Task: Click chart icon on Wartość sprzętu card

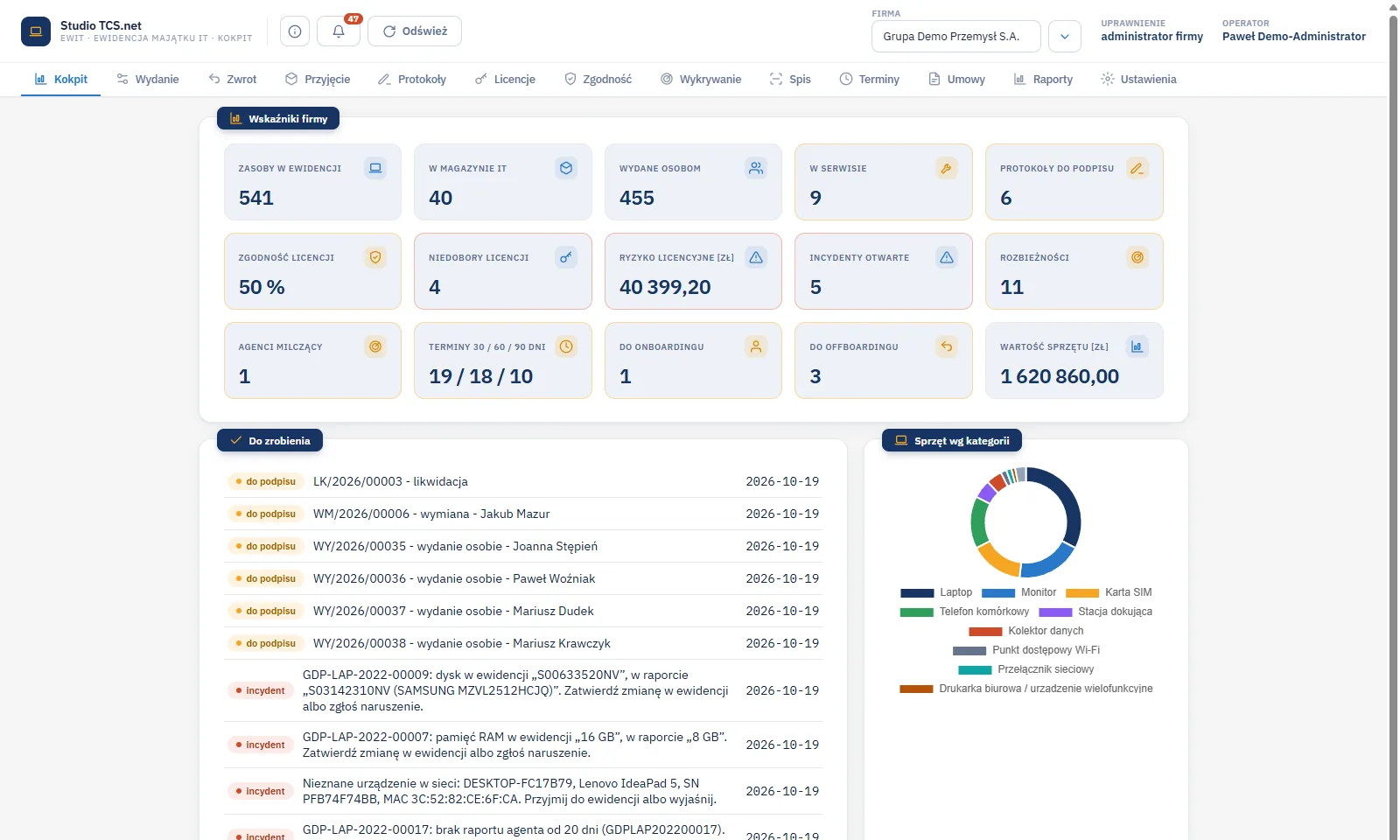Action: tap(1137, 346)
